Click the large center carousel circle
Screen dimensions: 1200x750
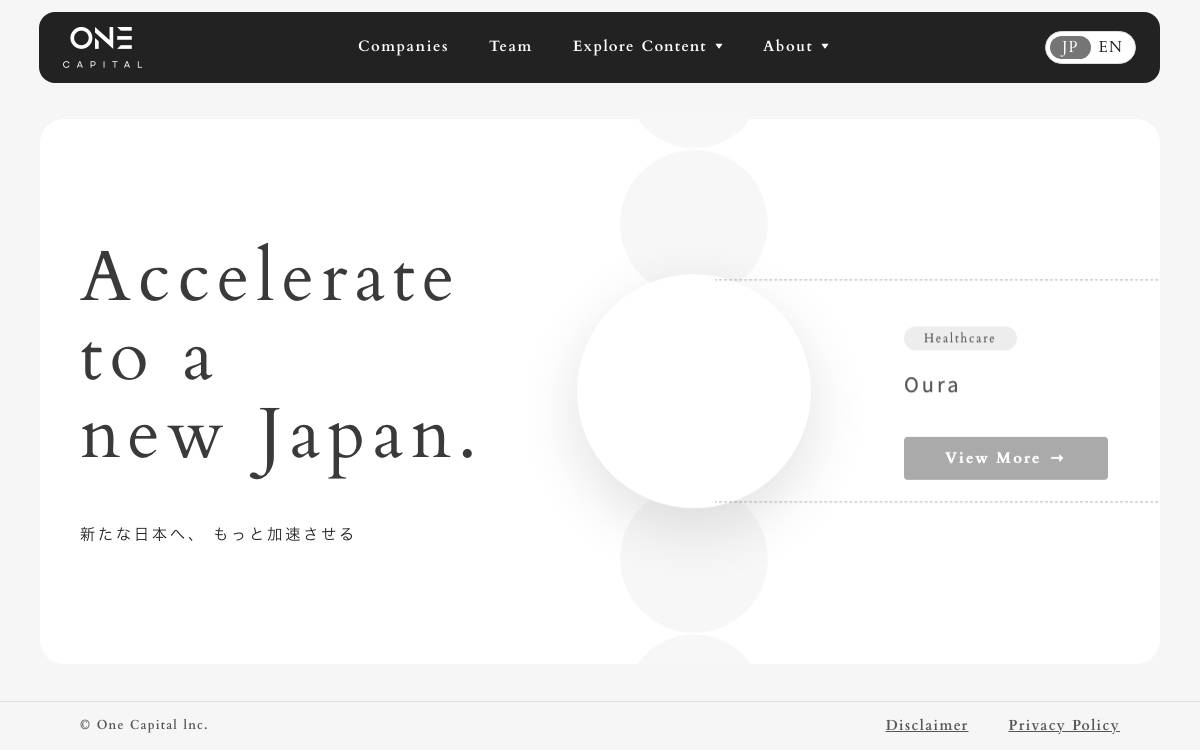click(694, 391)
